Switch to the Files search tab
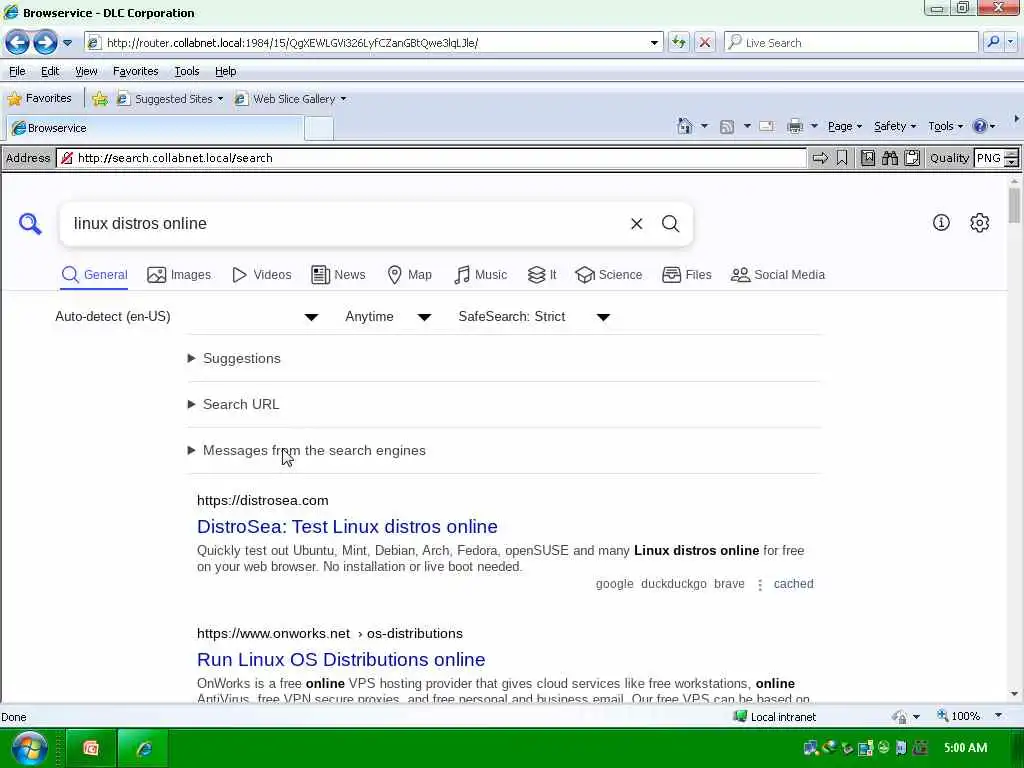 [686, 275]
